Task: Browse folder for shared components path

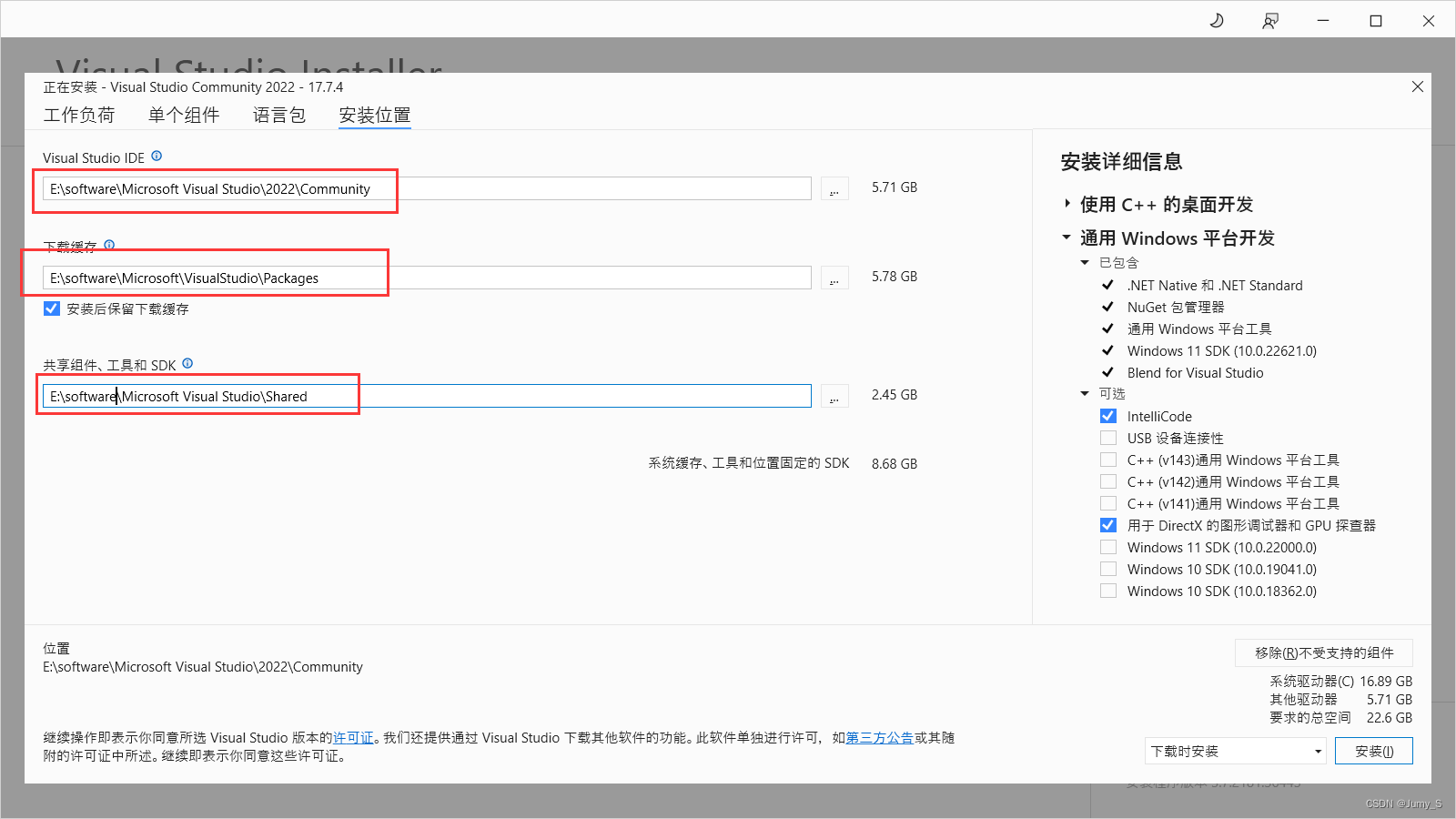Action: coord(834,396)
